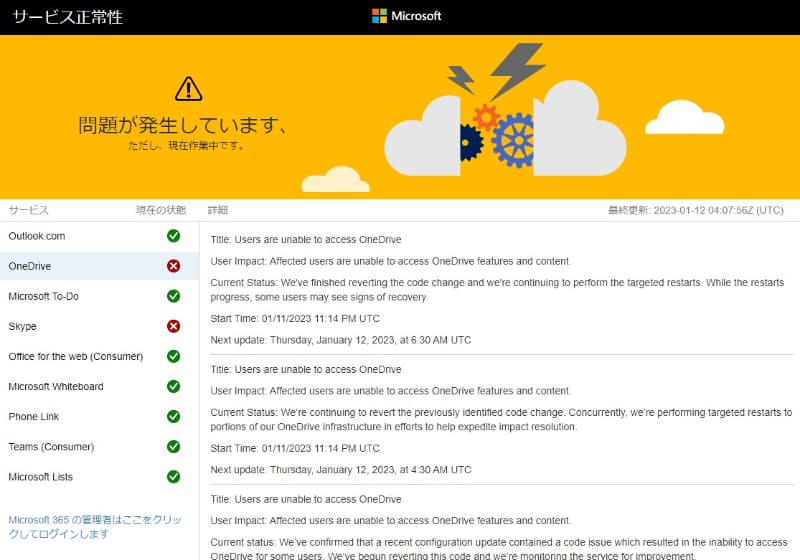Select Microsoft Lists service entry
Viewport: 800px width, 560px height.
tap(99, 477)
